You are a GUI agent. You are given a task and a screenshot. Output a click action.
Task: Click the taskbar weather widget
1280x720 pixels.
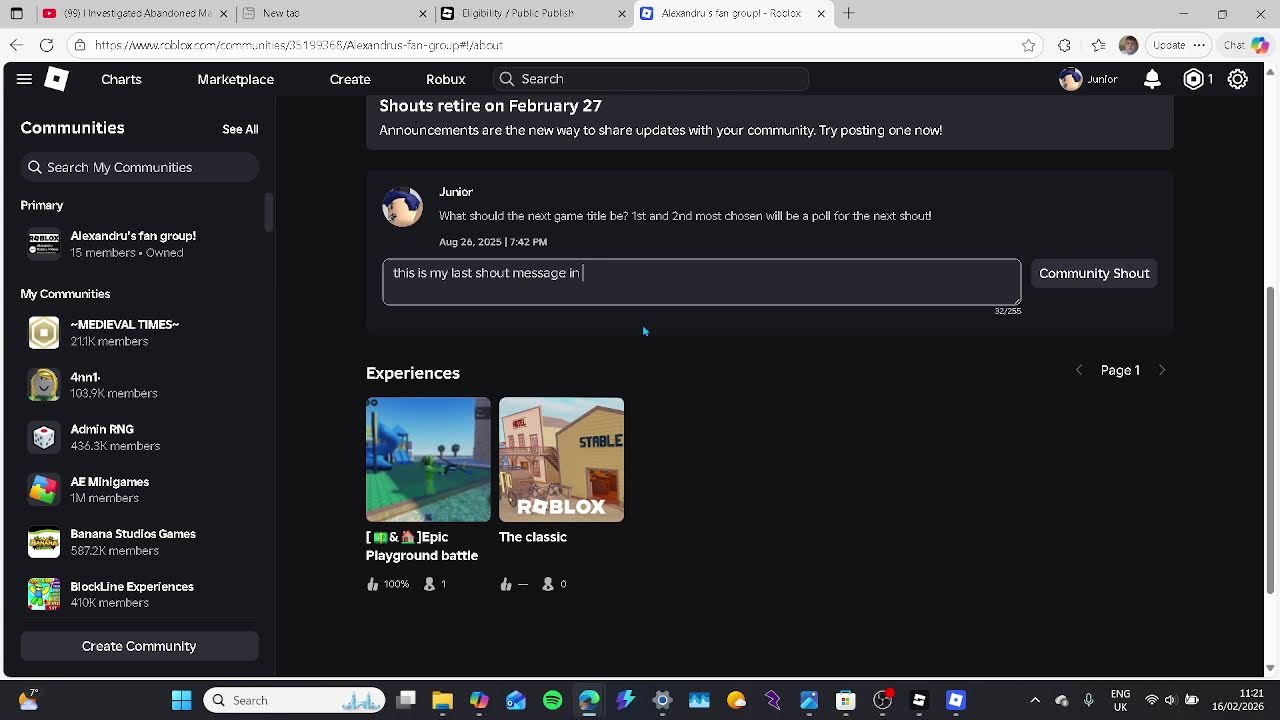click(28, 700)
